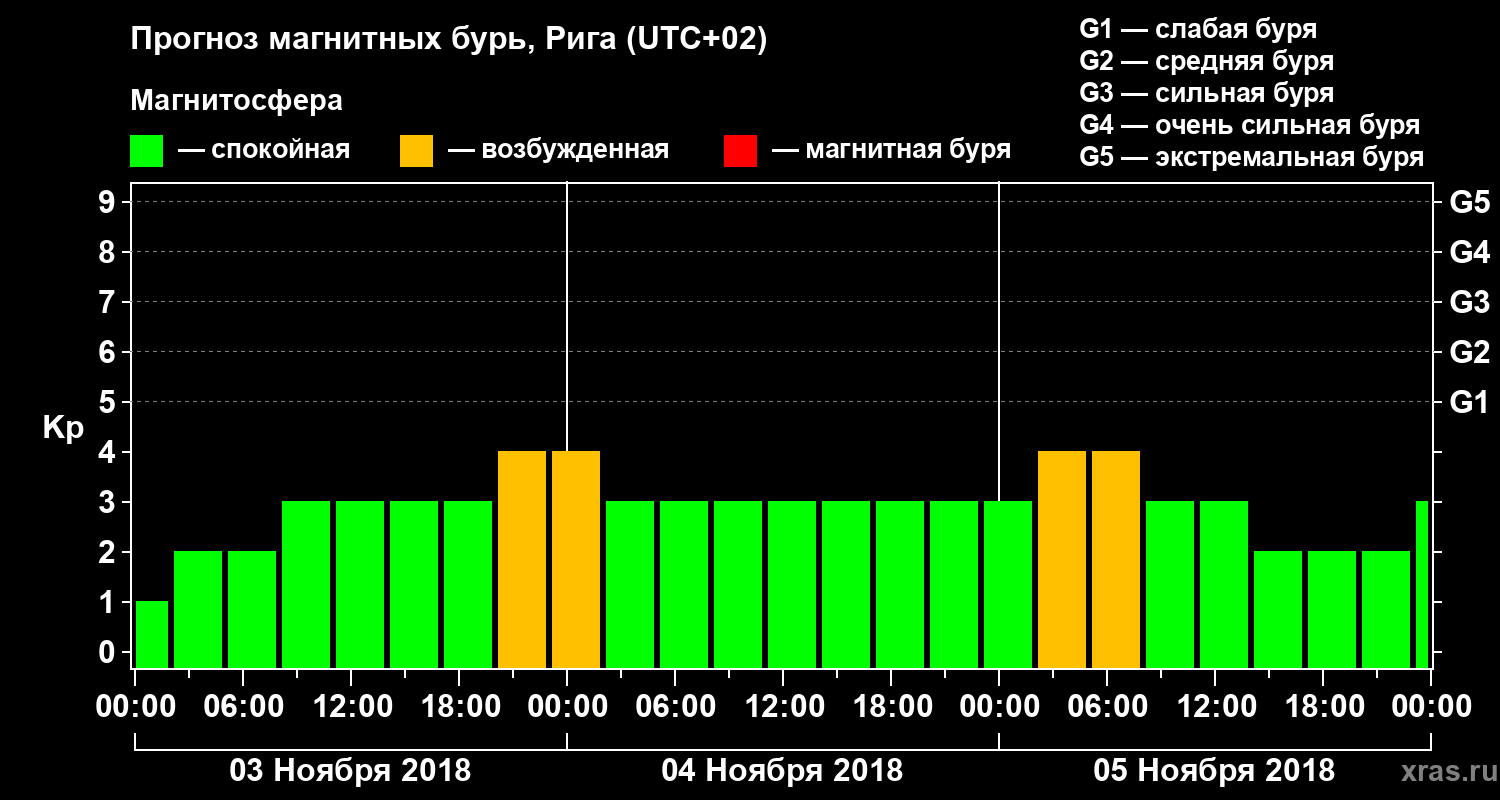Select the orange bar just before midnight of 03 Ноября
Viewport: 1500px width, 800px height.
pos(522,559)
